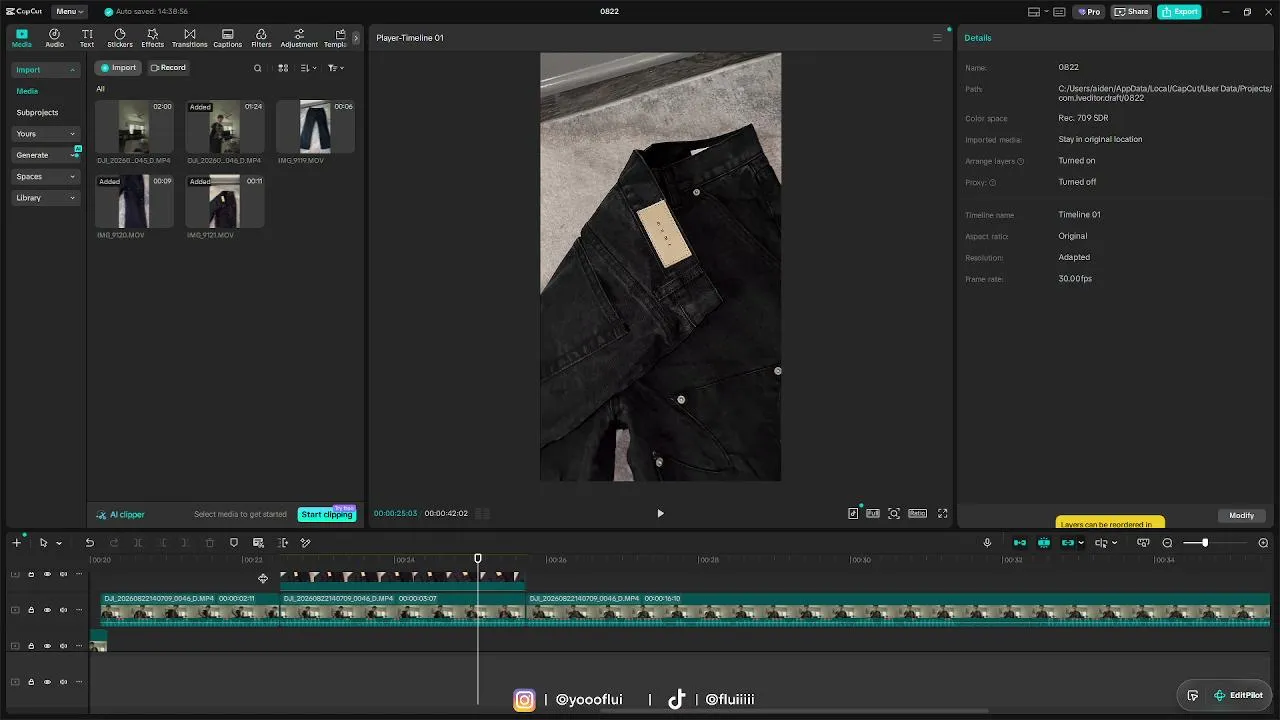Open the timeline auto-edit wand tool

click(305, 543)
